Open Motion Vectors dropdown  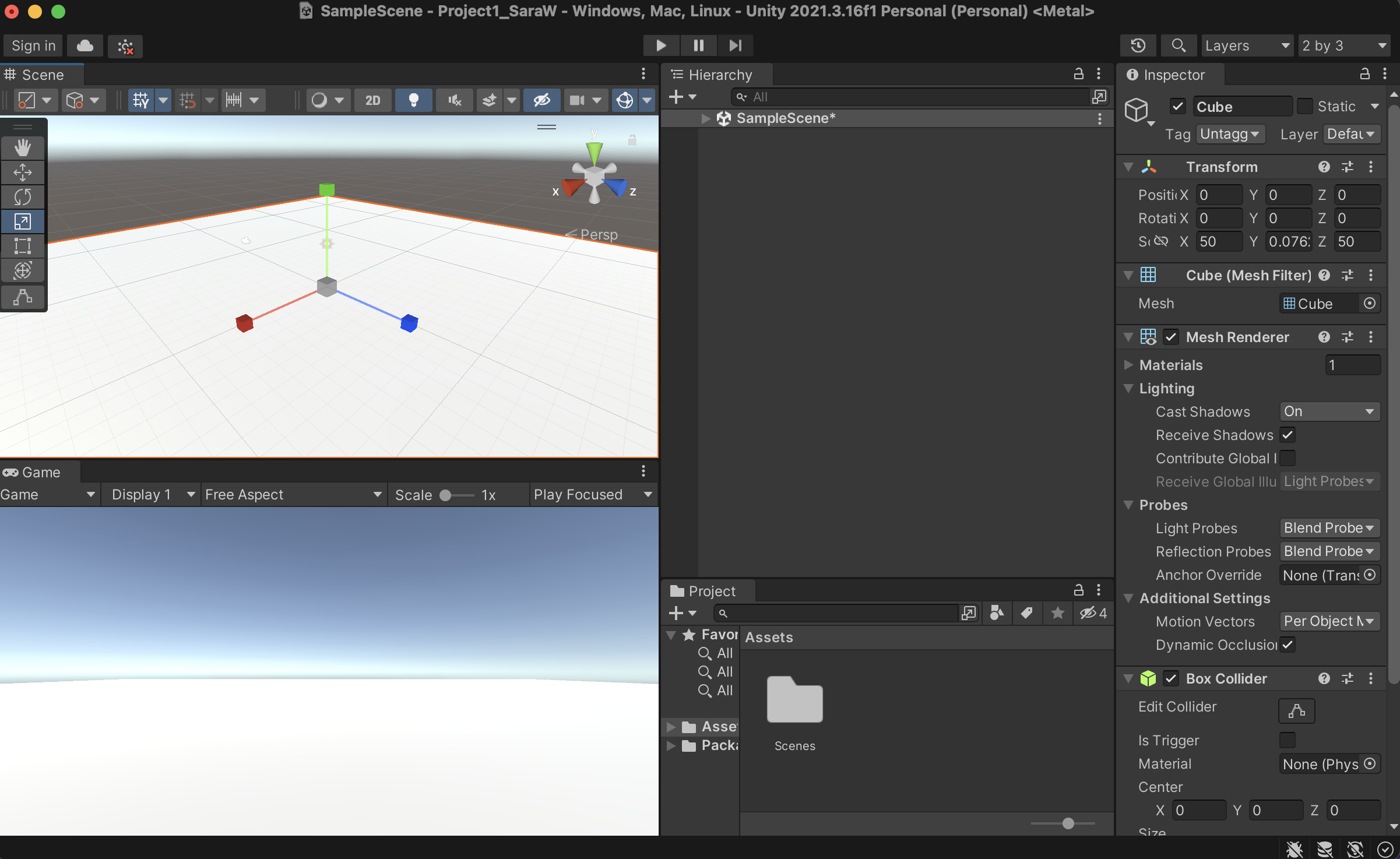point(1329,622)
